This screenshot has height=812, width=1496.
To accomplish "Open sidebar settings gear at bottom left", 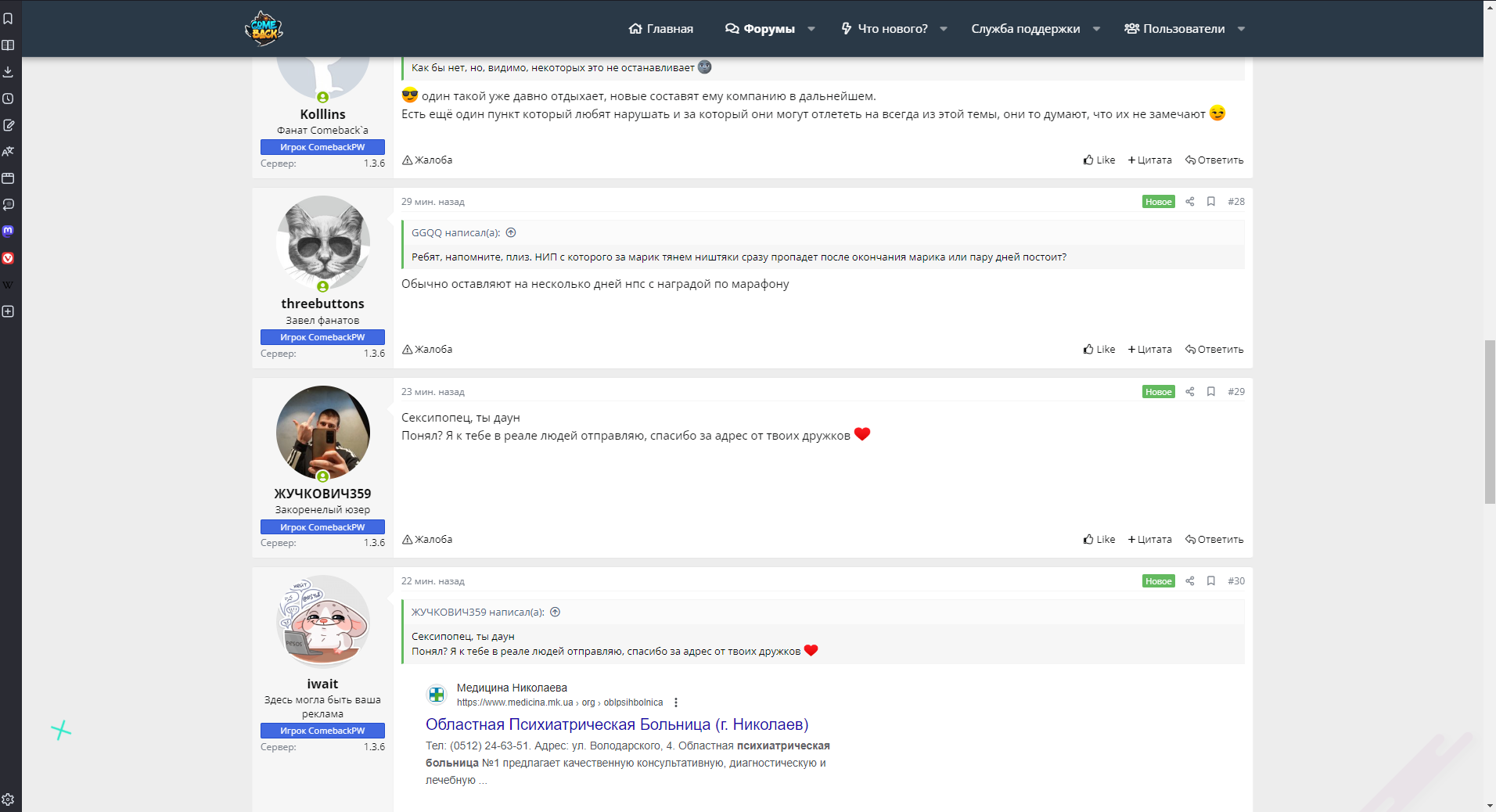I will coord(8,799).
